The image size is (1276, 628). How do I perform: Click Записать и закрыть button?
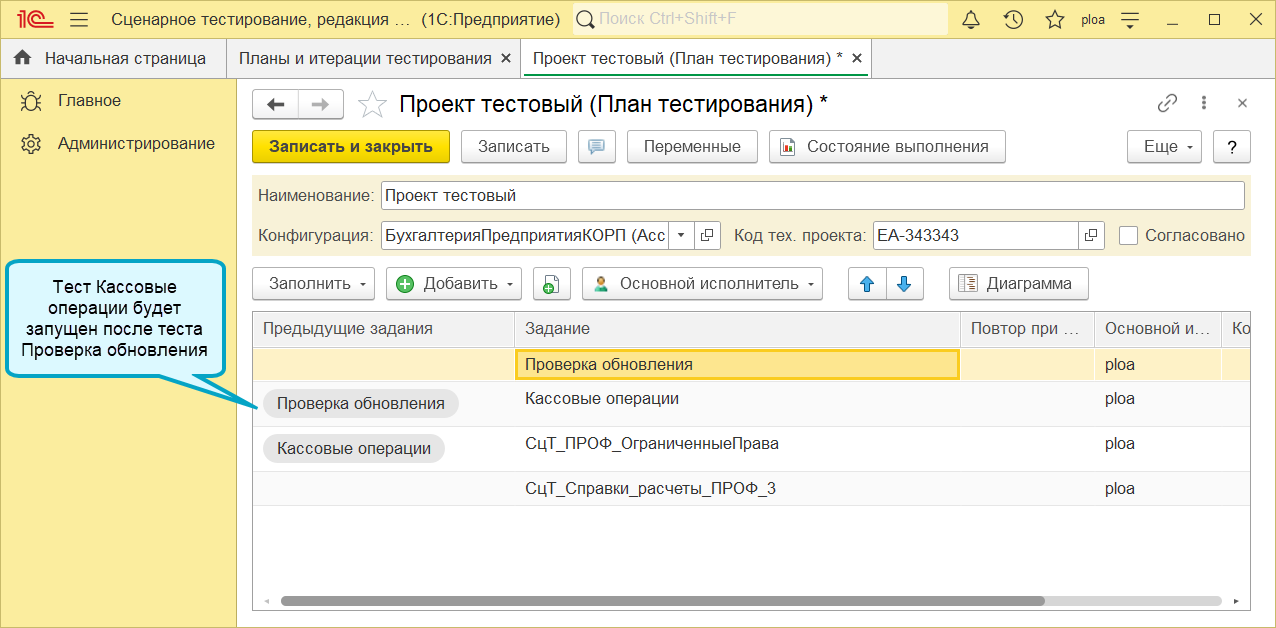click(x=351, y=147)
